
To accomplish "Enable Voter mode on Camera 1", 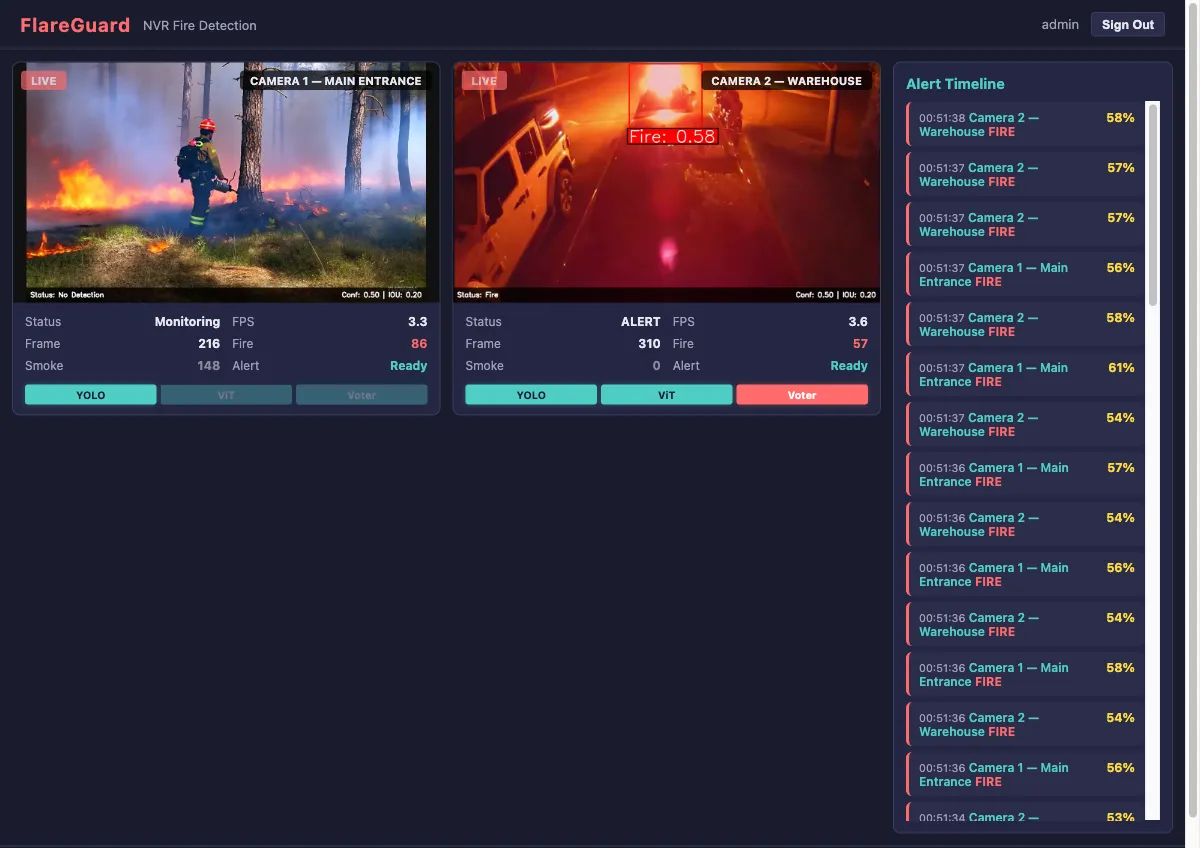I will (361, 394).
